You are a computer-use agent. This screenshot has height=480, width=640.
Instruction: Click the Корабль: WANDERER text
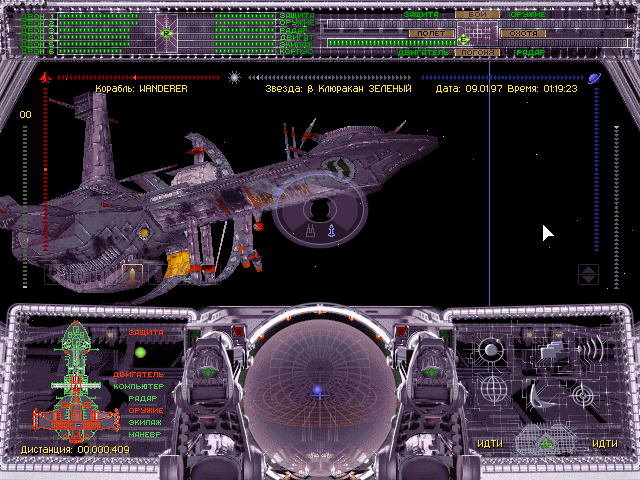click(141, 89)
